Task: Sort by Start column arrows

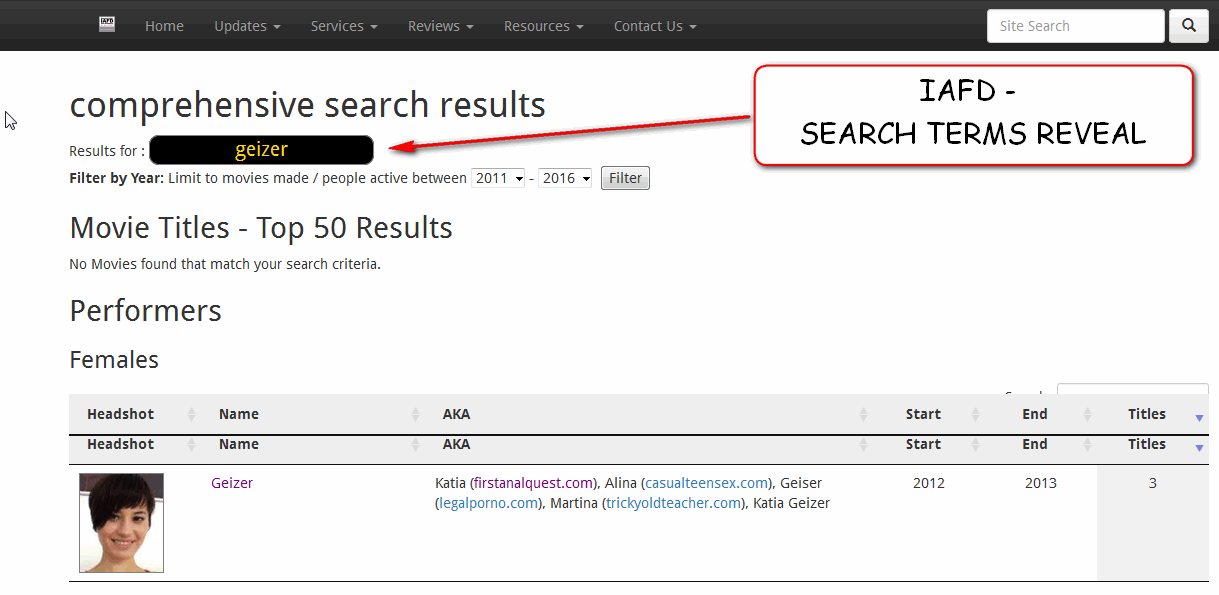Action: pos(976,415)
